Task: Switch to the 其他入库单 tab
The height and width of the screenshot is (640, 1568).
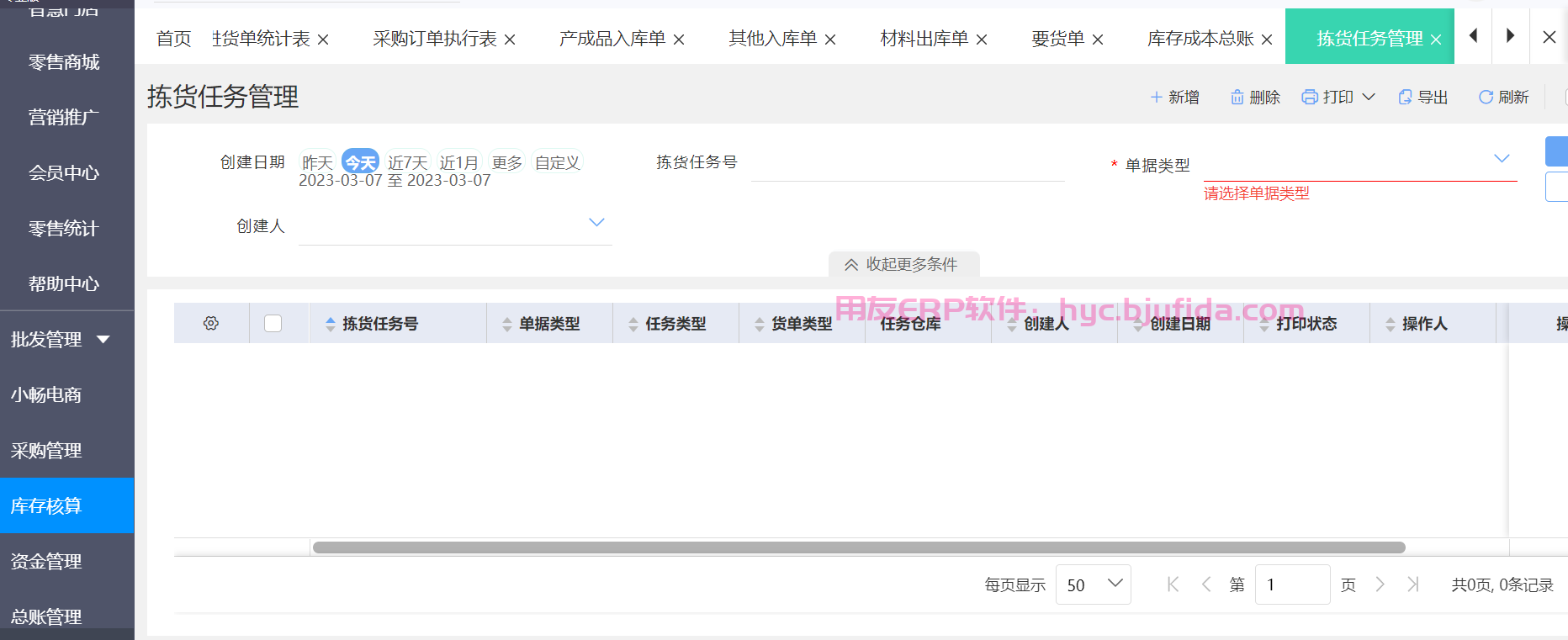Action: pyautogui.click(x=773, y=39)
